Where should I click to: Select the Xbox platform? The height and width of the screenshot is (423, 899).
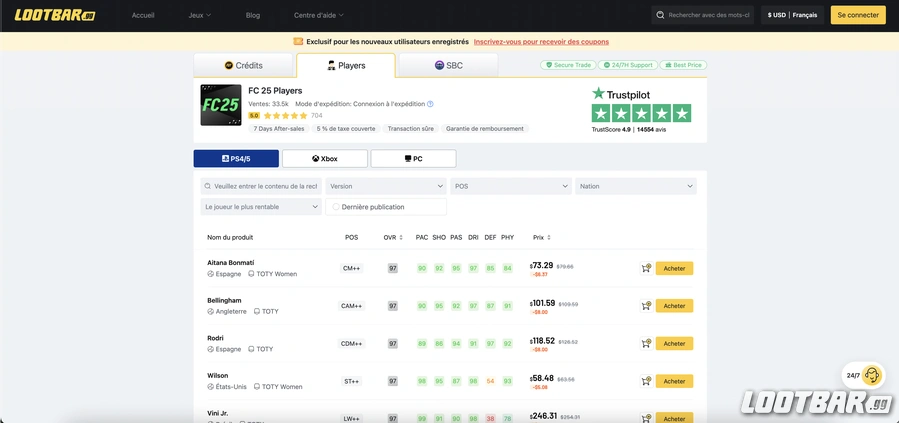click(x=325, y=159)
